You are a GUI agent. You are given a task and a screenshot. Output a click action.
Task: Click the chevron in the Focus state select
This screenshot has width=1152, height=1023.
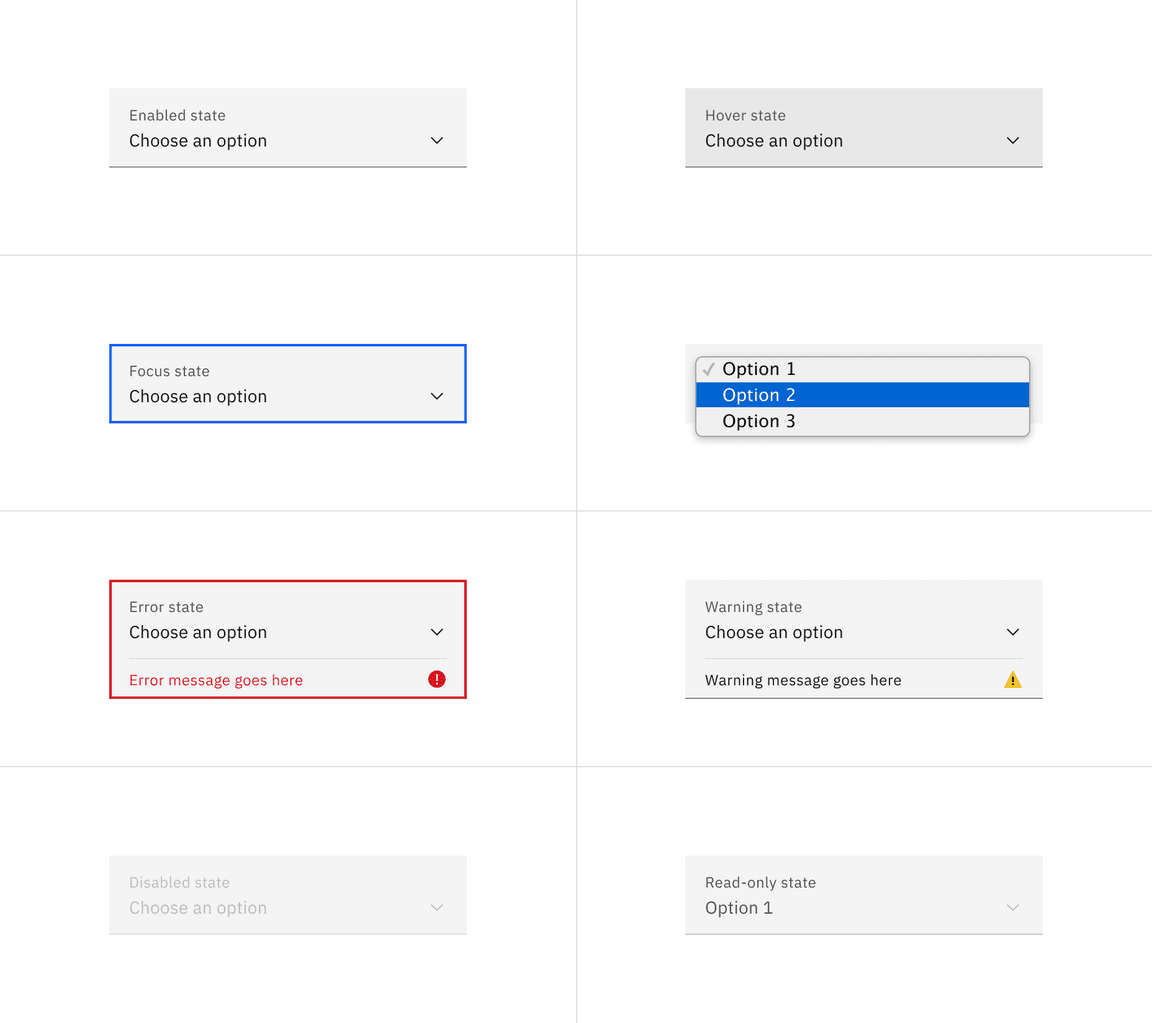(437, 397)
